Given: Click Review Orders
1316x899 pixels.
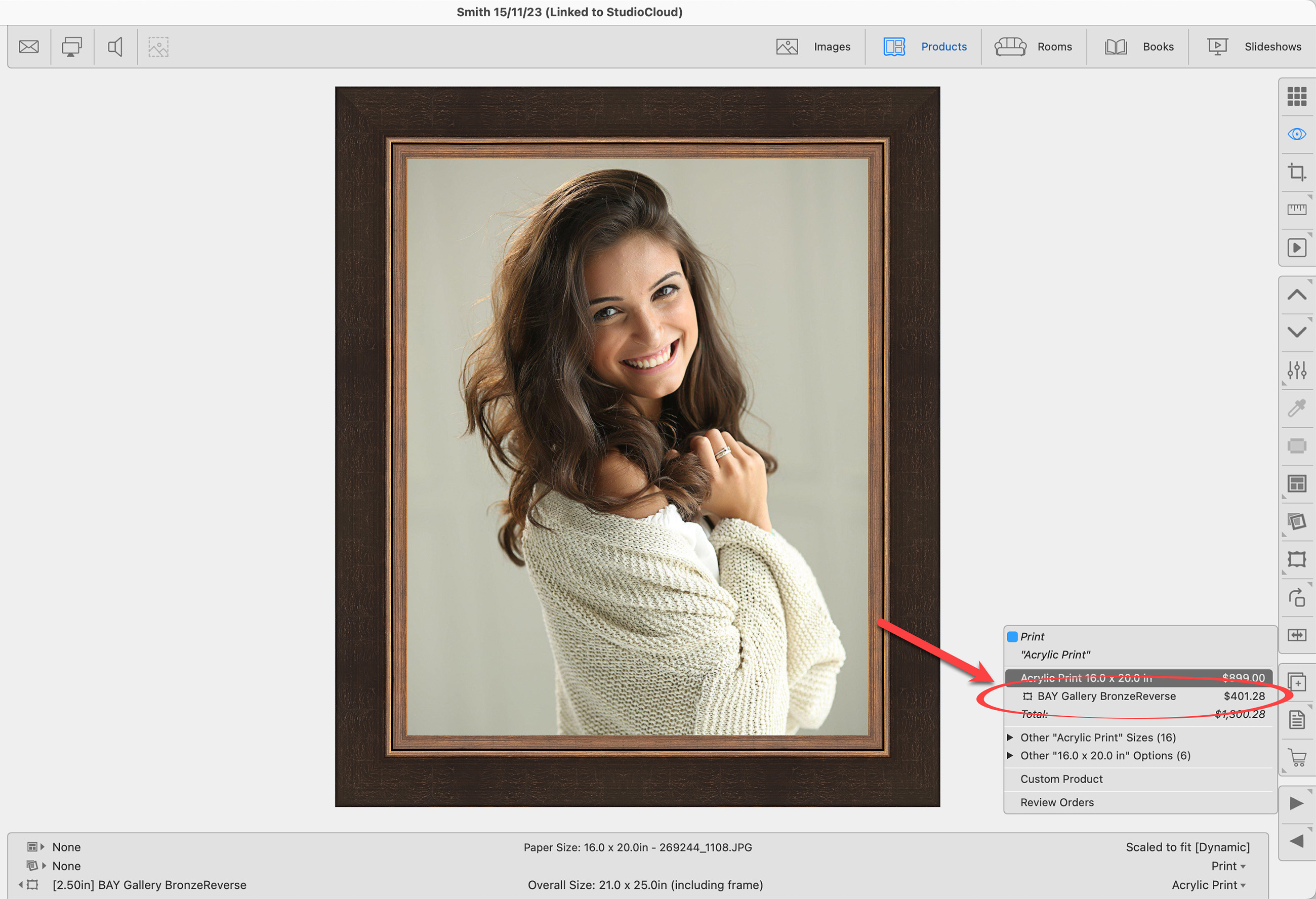Looking at the screenshot, I should pos(1057,802).
